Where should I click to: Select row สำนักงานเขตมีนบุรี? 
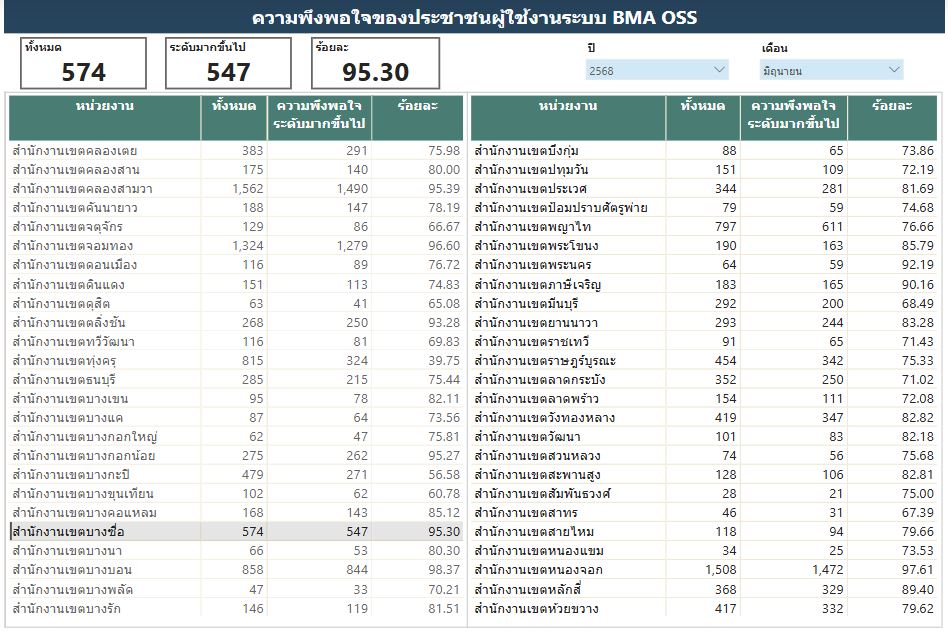click(x=704, y=303)
